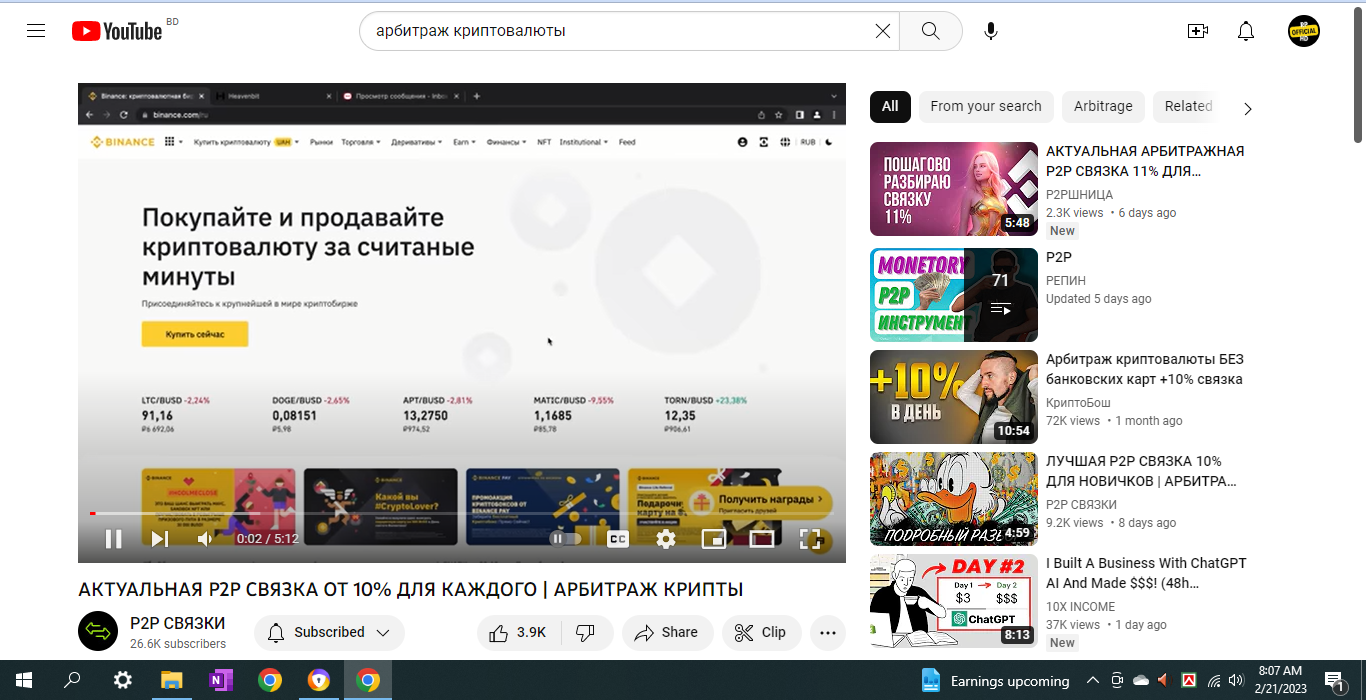Open the notifications bell
Image resolution: width=1366 pixels, height=700 pixels.
tap(1246, 31)
